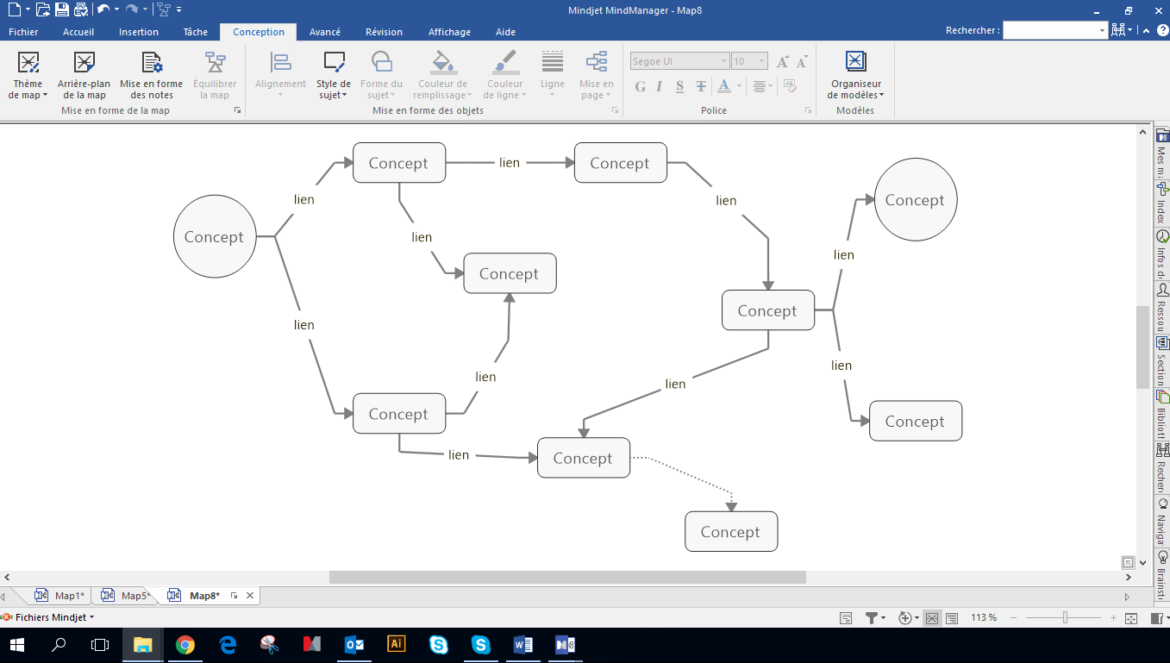Undo the last action

[x=103, y=9]
